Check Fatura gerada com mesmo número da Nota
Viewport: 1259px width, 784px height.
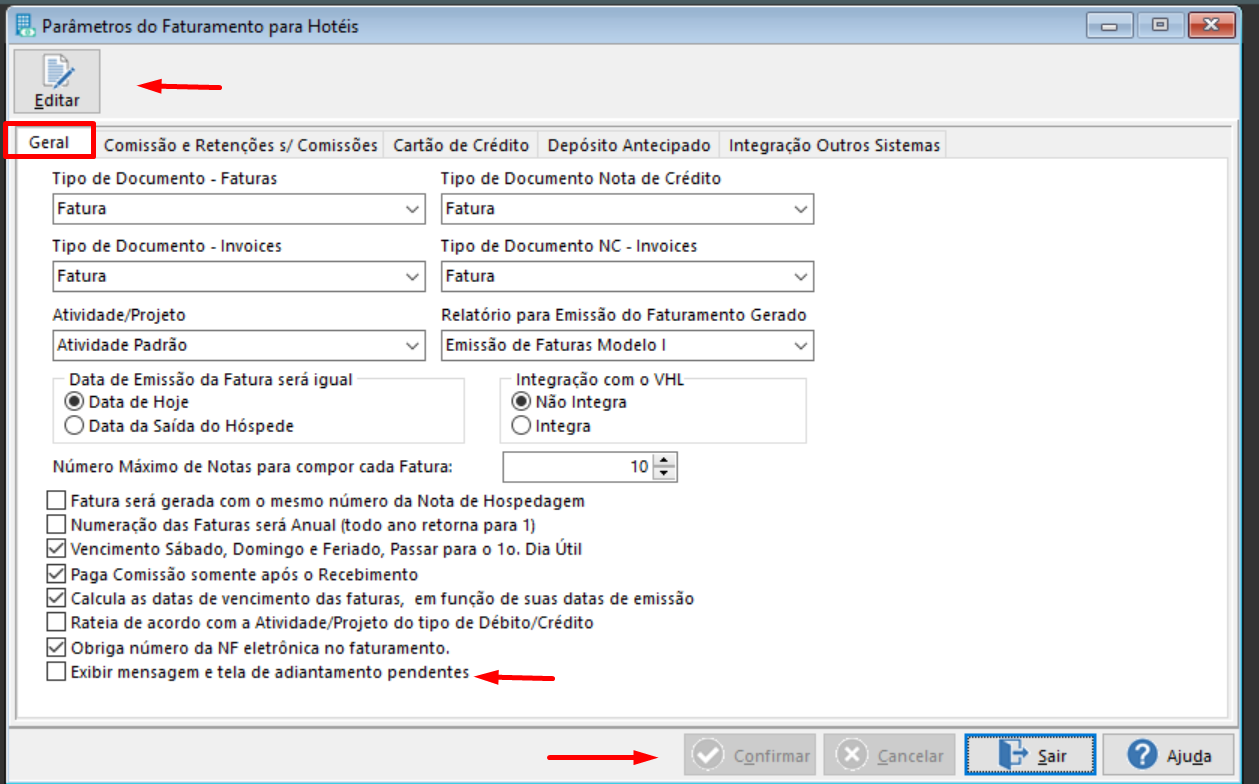(x=56, y=501)
